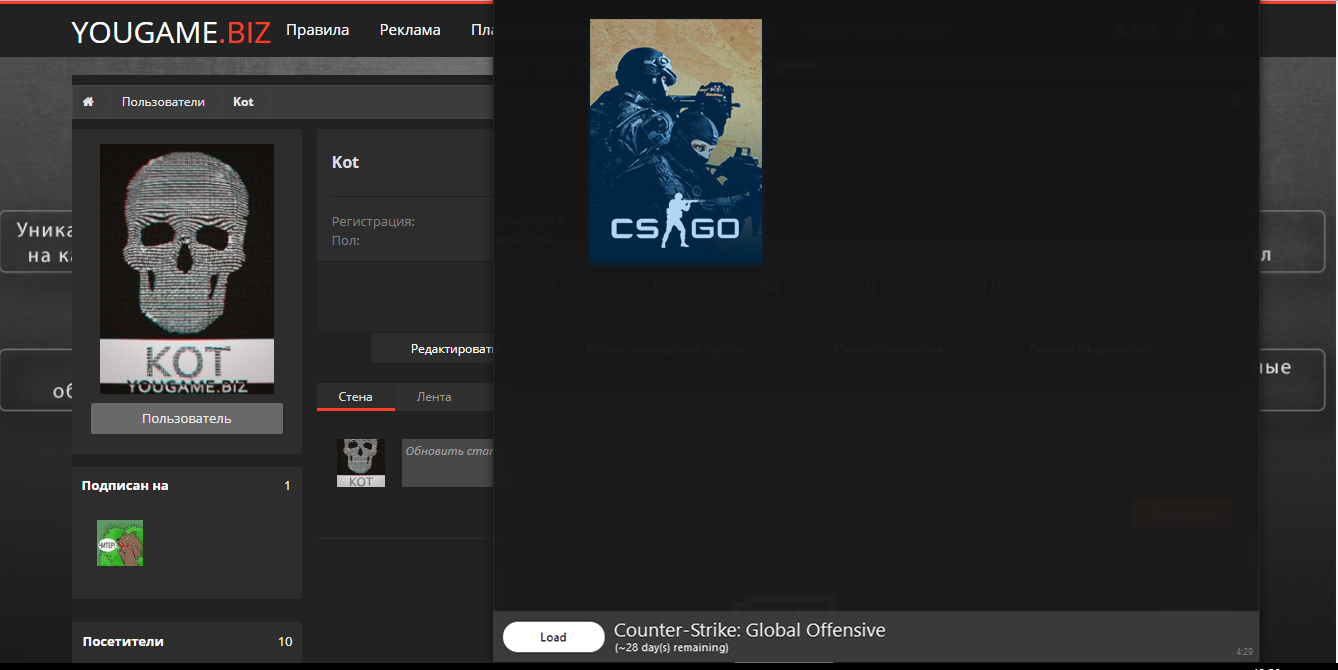
Task: Click small skull avatar beside status box
Action: pyautogui.click(x=361, y=463)
